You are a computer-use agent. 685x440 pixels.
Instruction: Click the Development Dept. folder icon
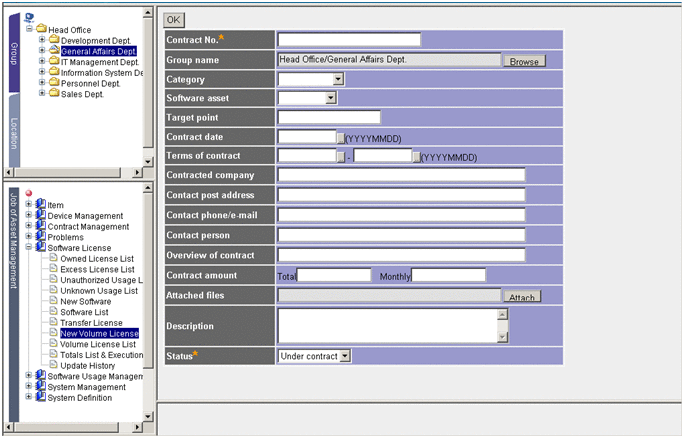(54, 41)
